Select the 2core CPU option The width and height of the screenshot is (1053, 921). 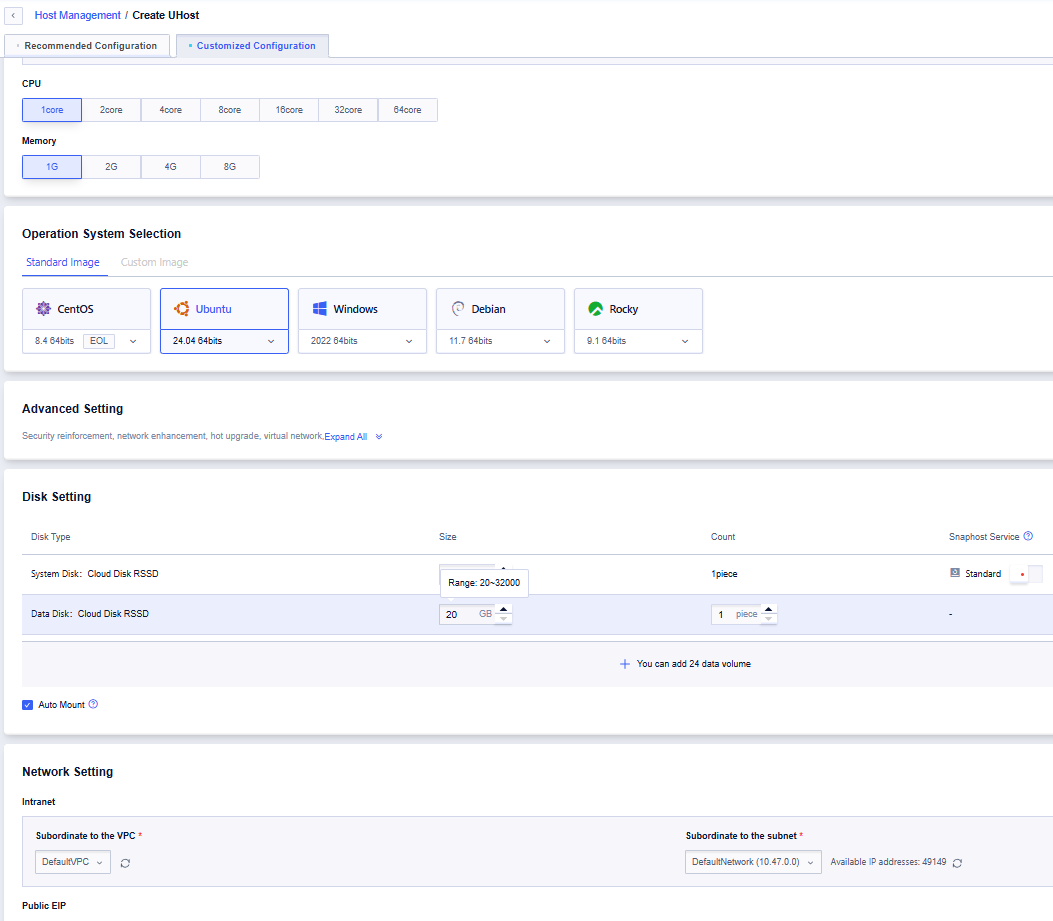coord(111,110)
